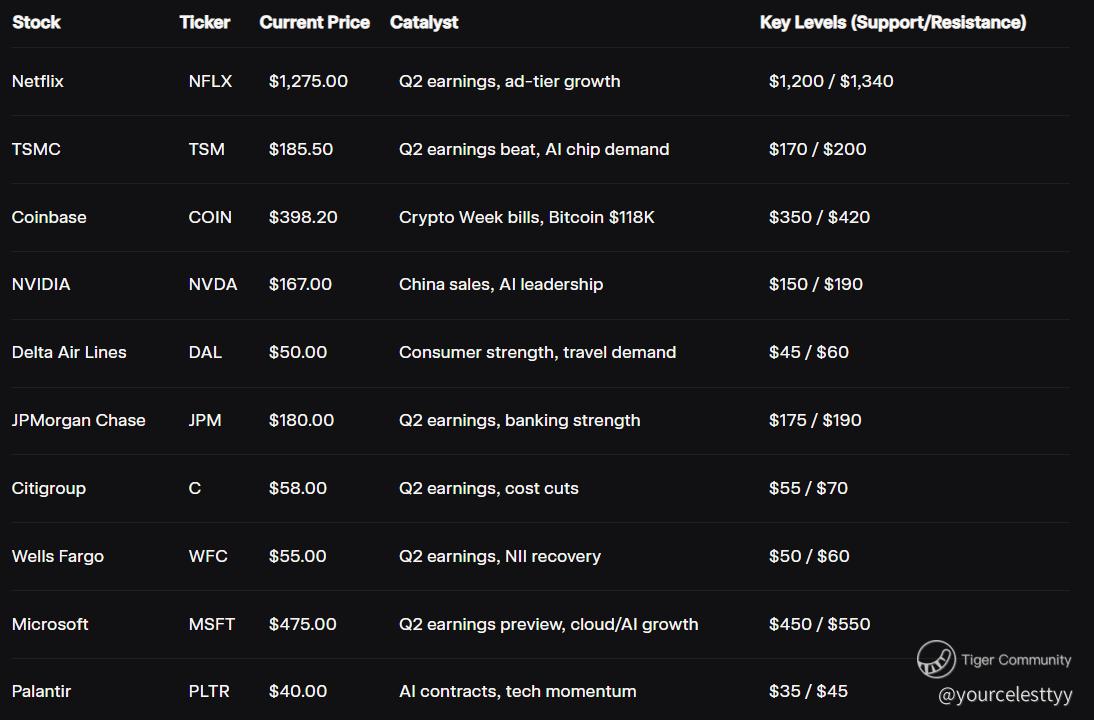This screenshot has height=720, width=1094.
Task: Select the Ticker column header
Action: click(205, 22)
